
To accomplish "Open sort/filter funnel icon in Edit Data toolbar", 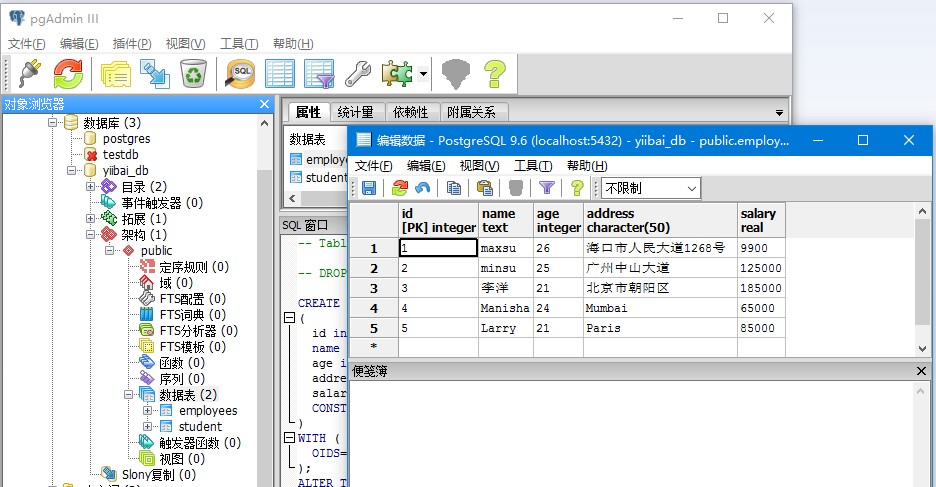I will [547, 189].
